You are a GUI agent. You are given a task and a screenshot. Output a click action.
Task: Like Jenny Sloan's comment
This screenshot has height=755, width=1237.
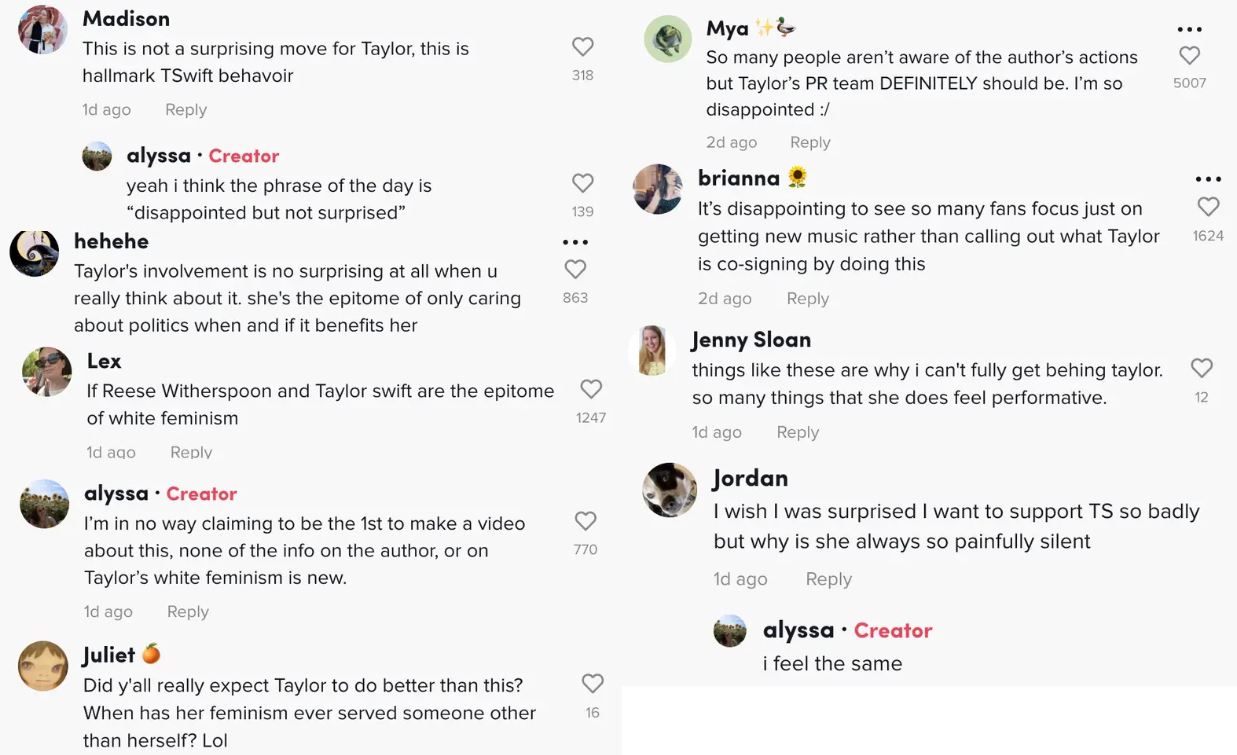(x=1201, y=368)
